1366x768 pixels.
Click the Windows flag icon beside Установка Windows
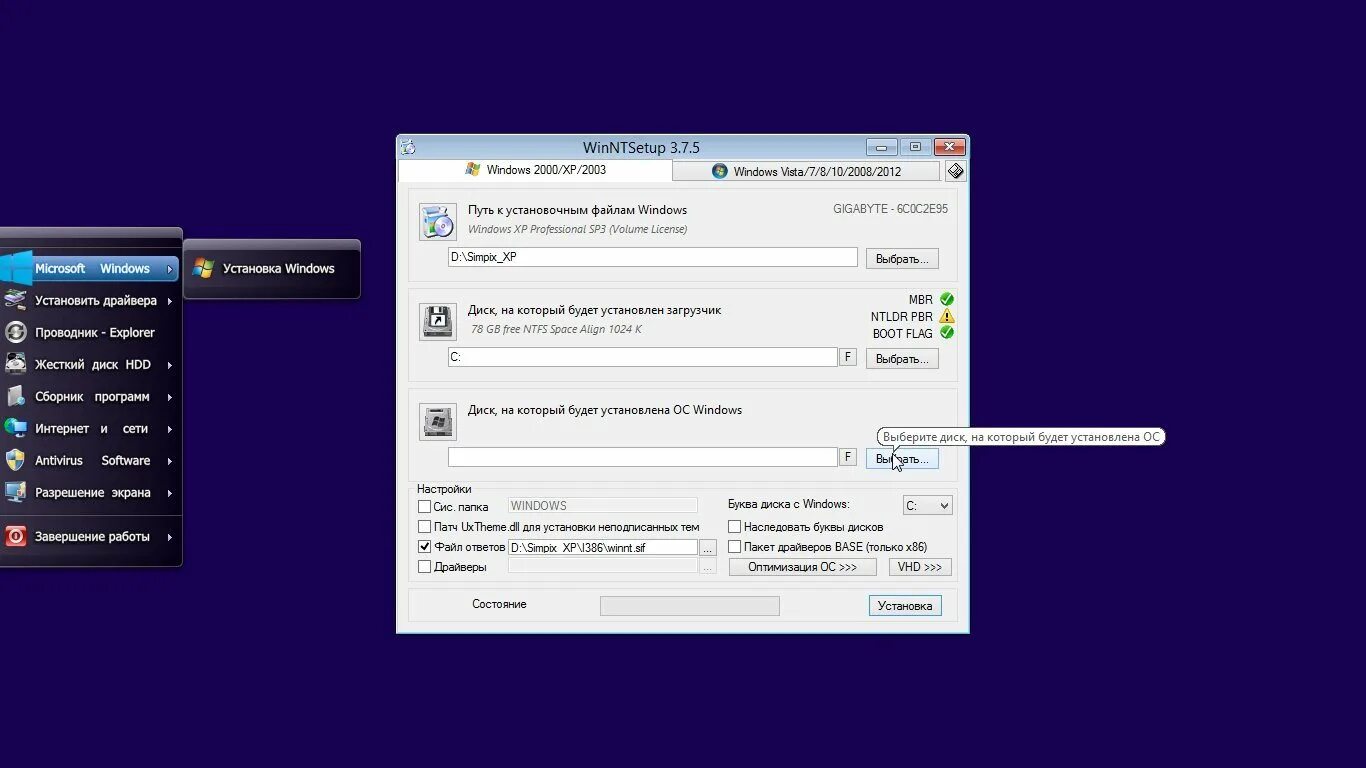pyautogui.click(x=203, y=268)
